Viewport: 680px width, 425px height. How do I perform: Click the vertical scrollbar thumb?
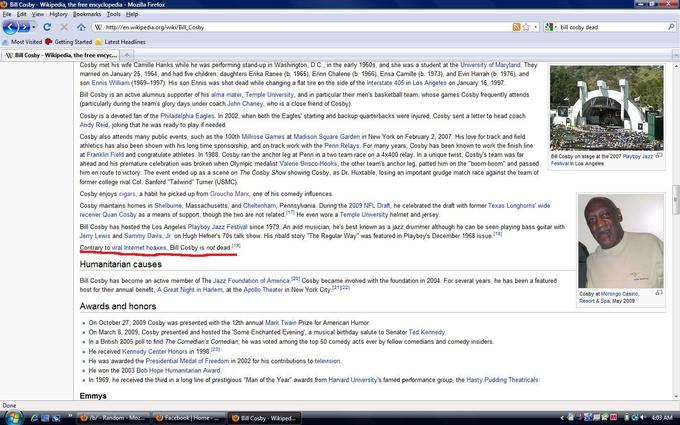(x=676, y=199)
